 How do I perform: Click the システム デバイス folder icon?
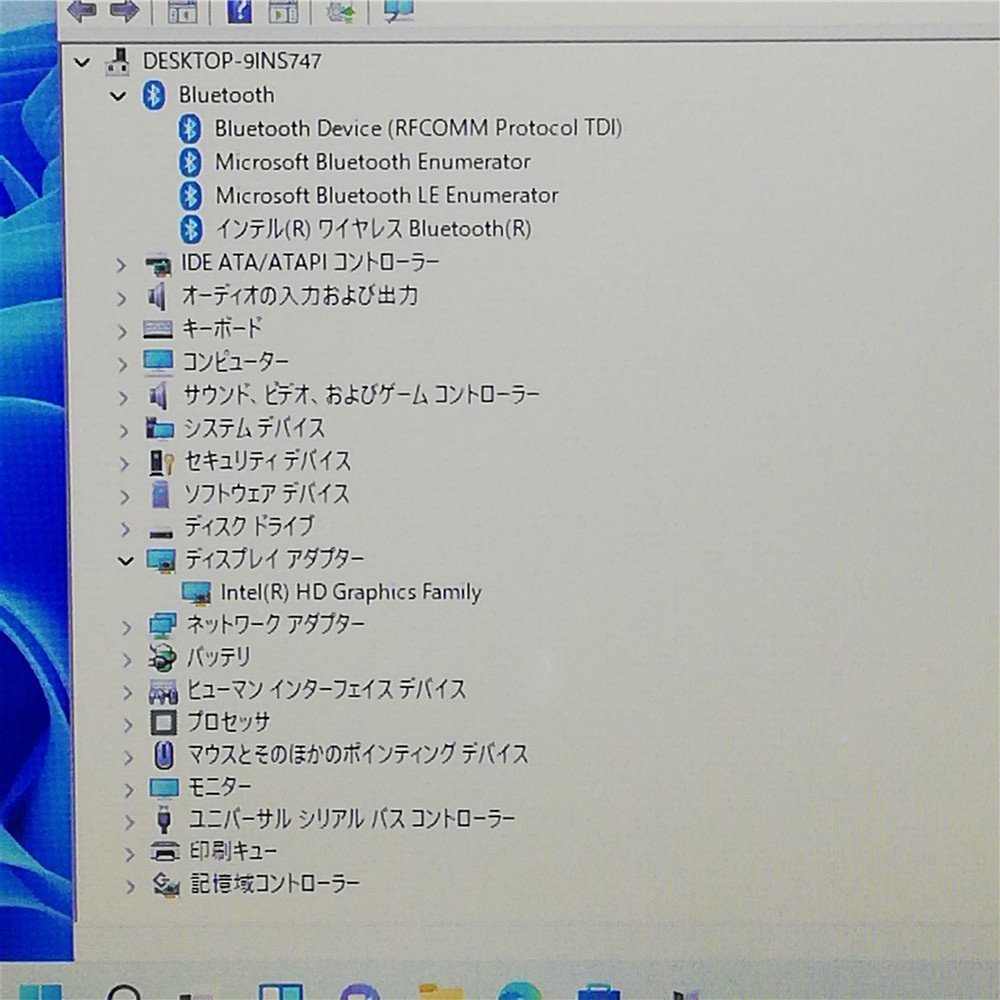coord(159,429)
